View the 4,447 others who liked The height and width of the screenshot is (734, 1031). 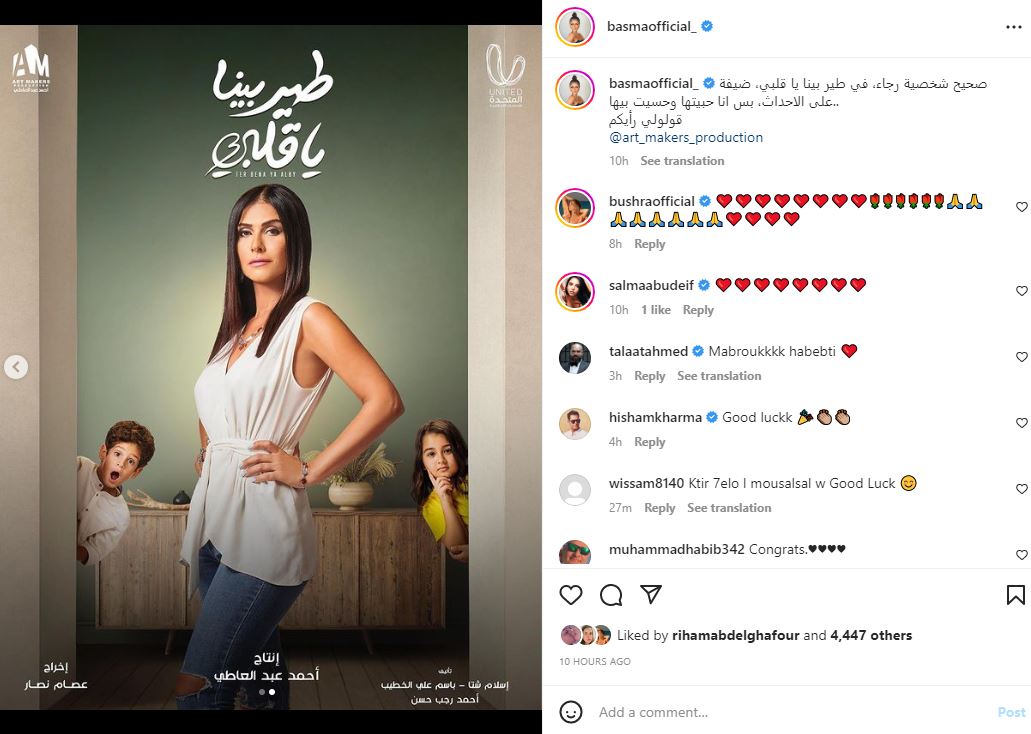click(x=871, y=635)
